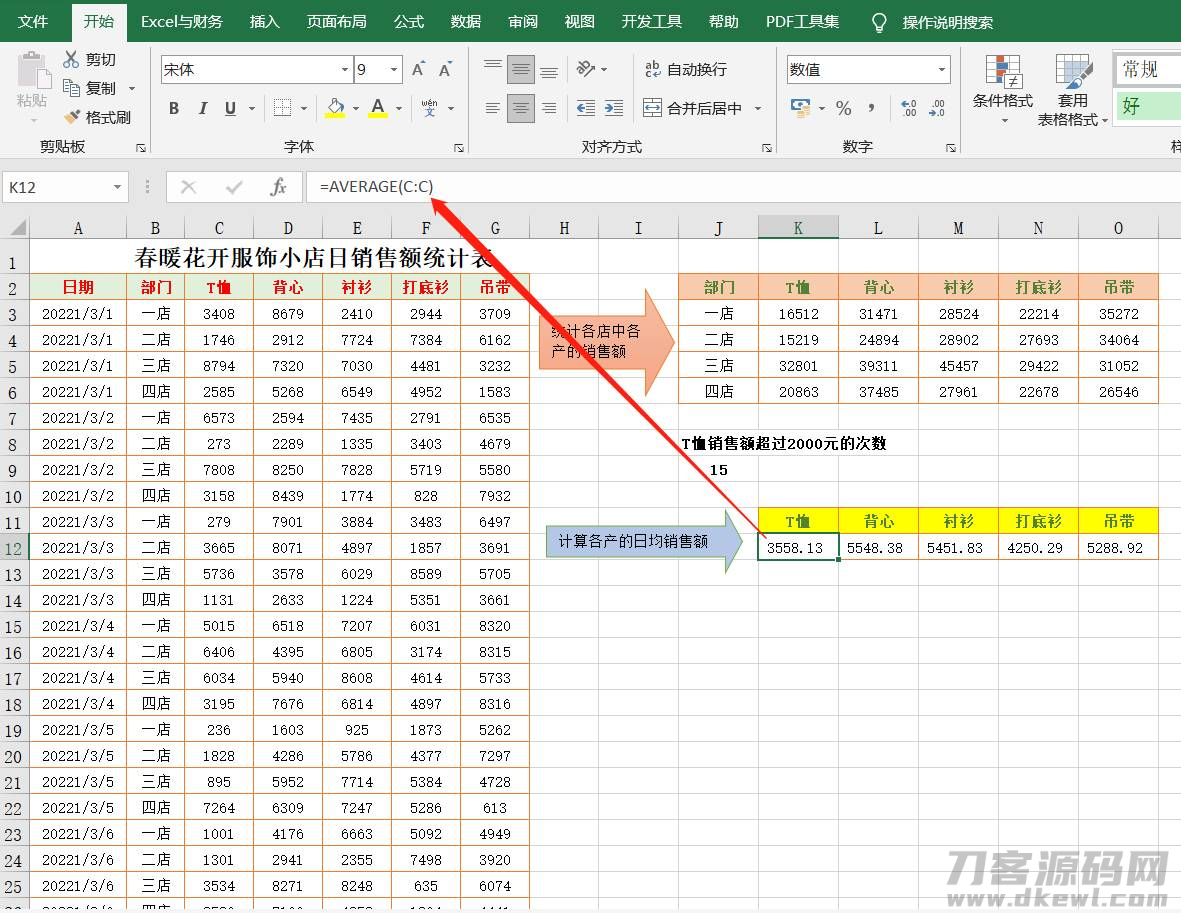Open the font color dropdown arrow
The height and width of the screenshot is (913, 1181).
[398, 108]
